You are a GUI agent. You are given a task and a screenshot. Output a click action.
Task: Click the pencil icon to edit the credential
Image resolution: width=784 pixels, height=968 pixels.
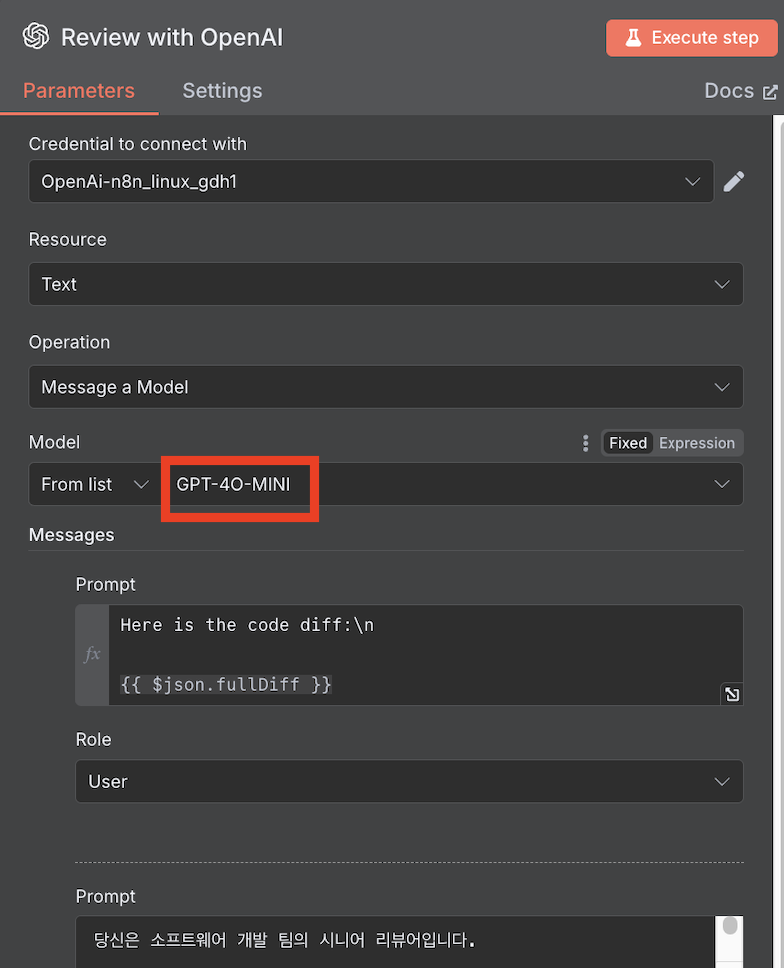click(733, 182)
